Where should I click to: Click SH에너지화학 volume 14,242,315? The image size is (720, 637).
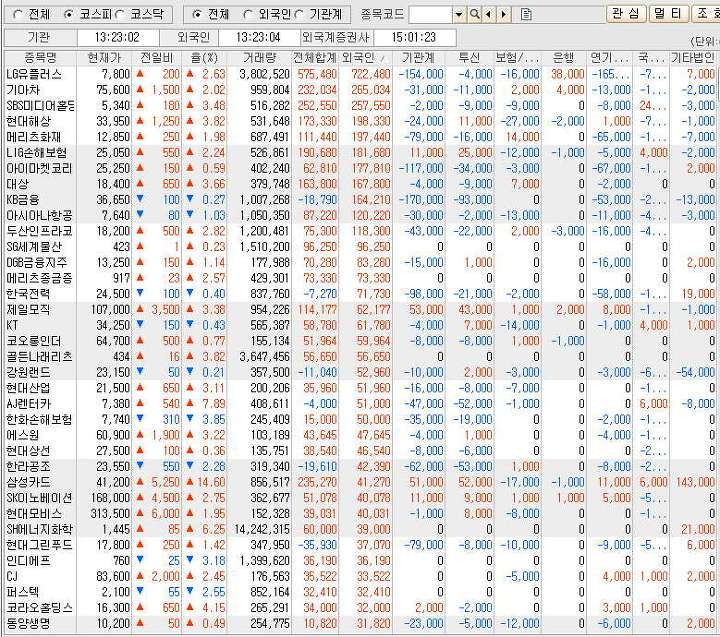(x=262, y=529)
